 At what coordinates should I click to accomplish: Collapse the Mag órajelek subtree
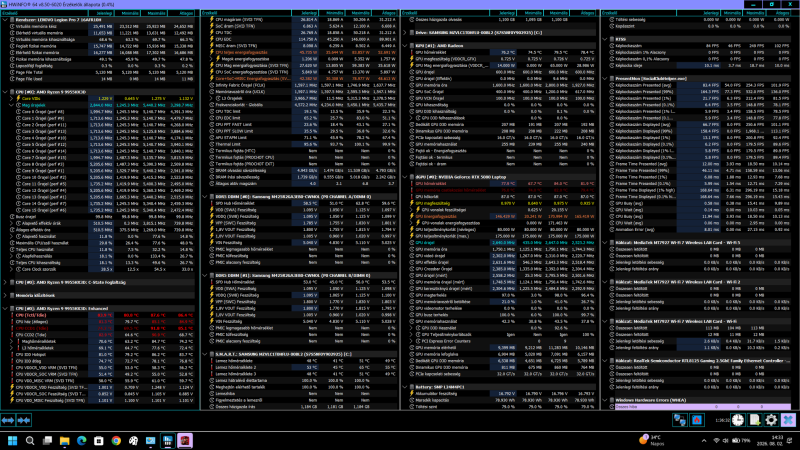point(12,105)
